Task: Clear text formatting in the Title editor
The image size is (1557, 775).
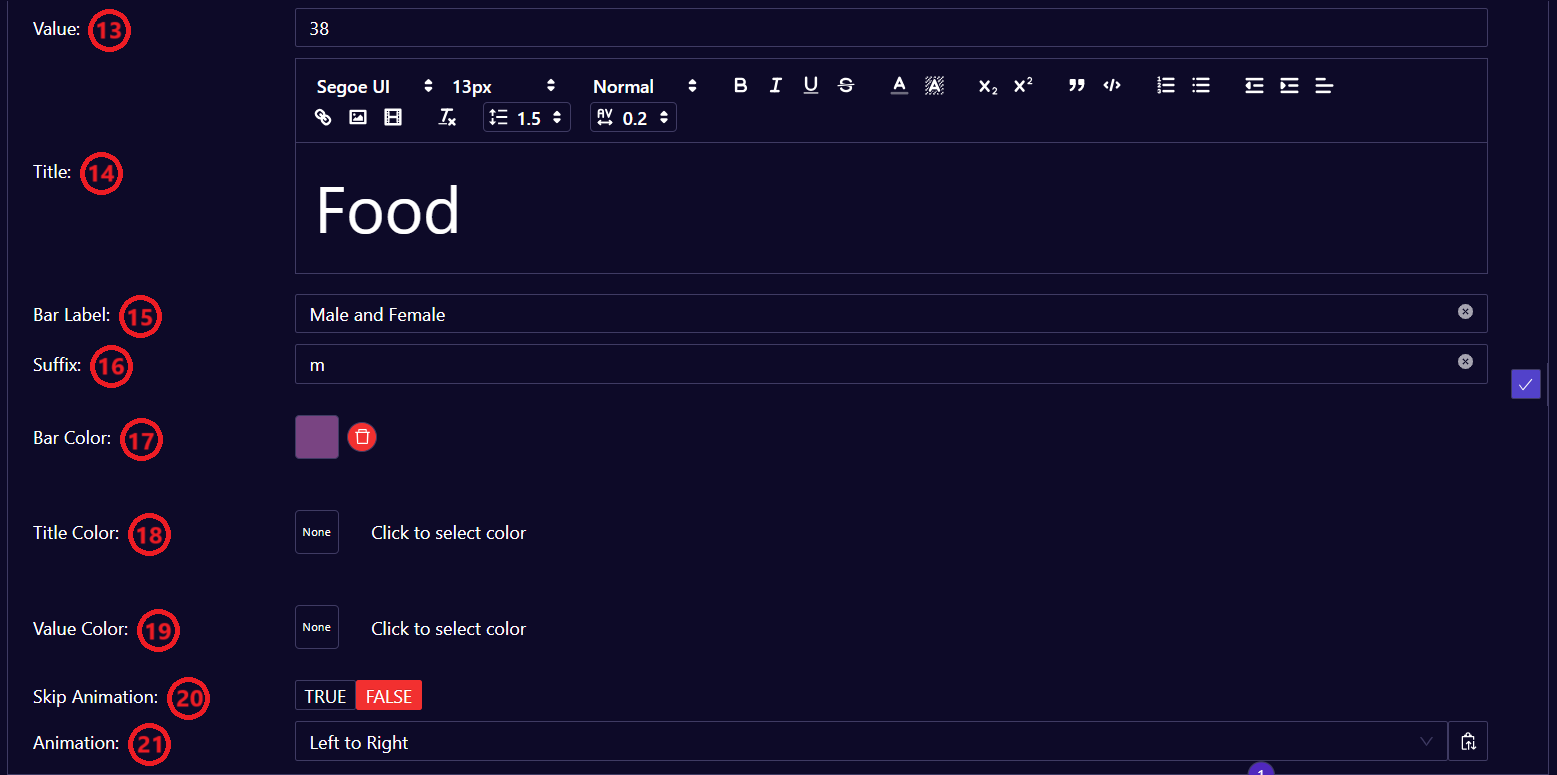Action: (446, 117)
